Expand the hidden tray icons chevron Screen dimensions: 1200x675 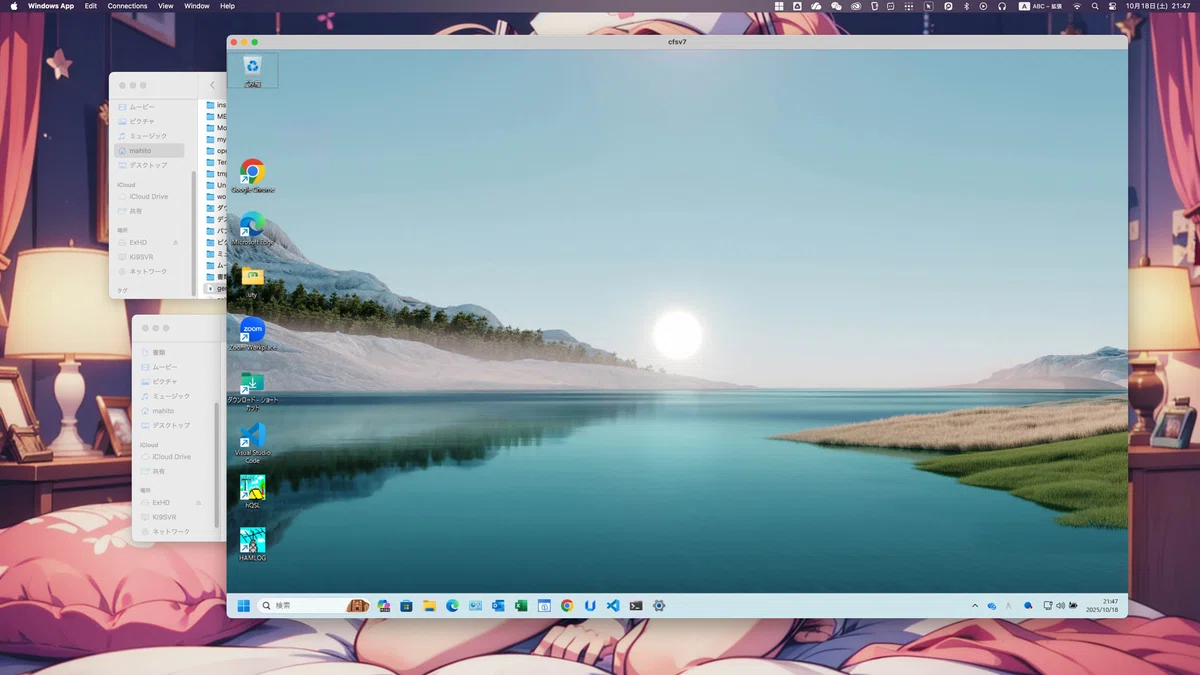coord(975,606)
